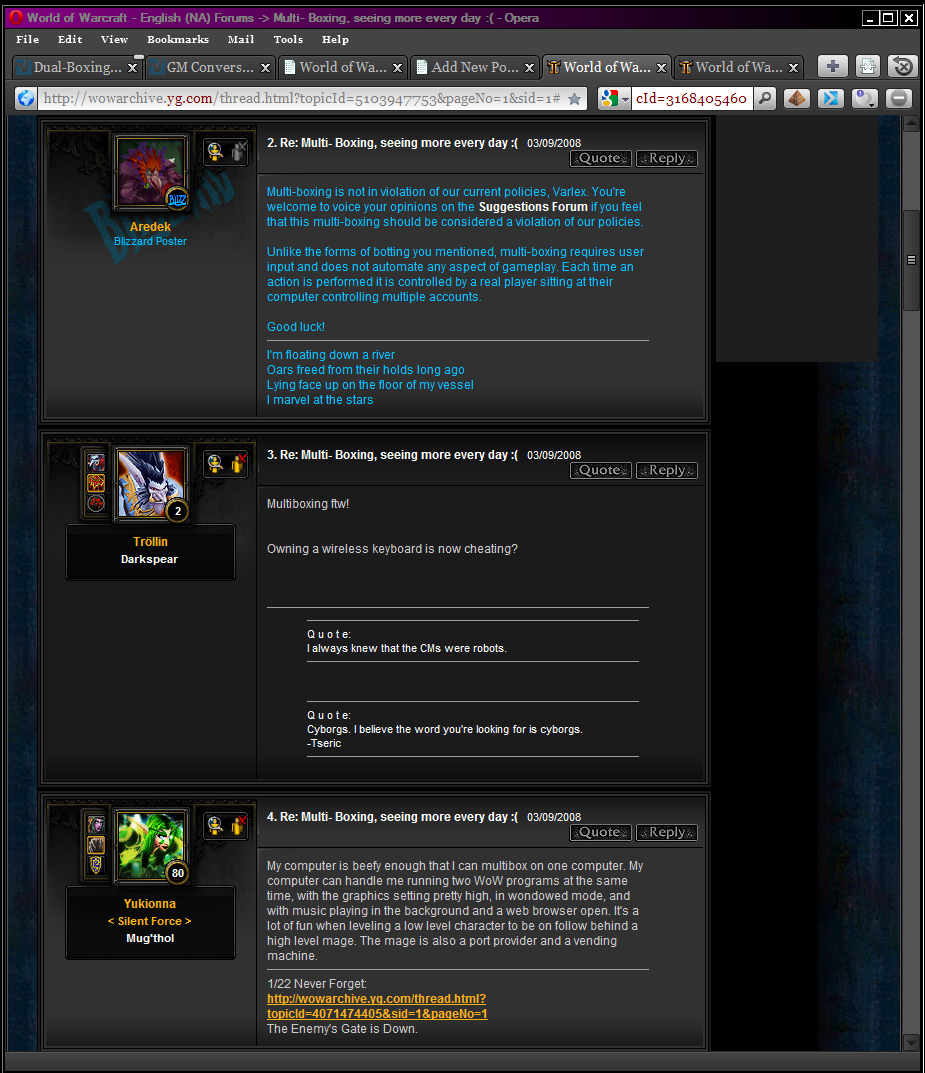
Task: Click the new tab plus button
Action: point(833,66)
